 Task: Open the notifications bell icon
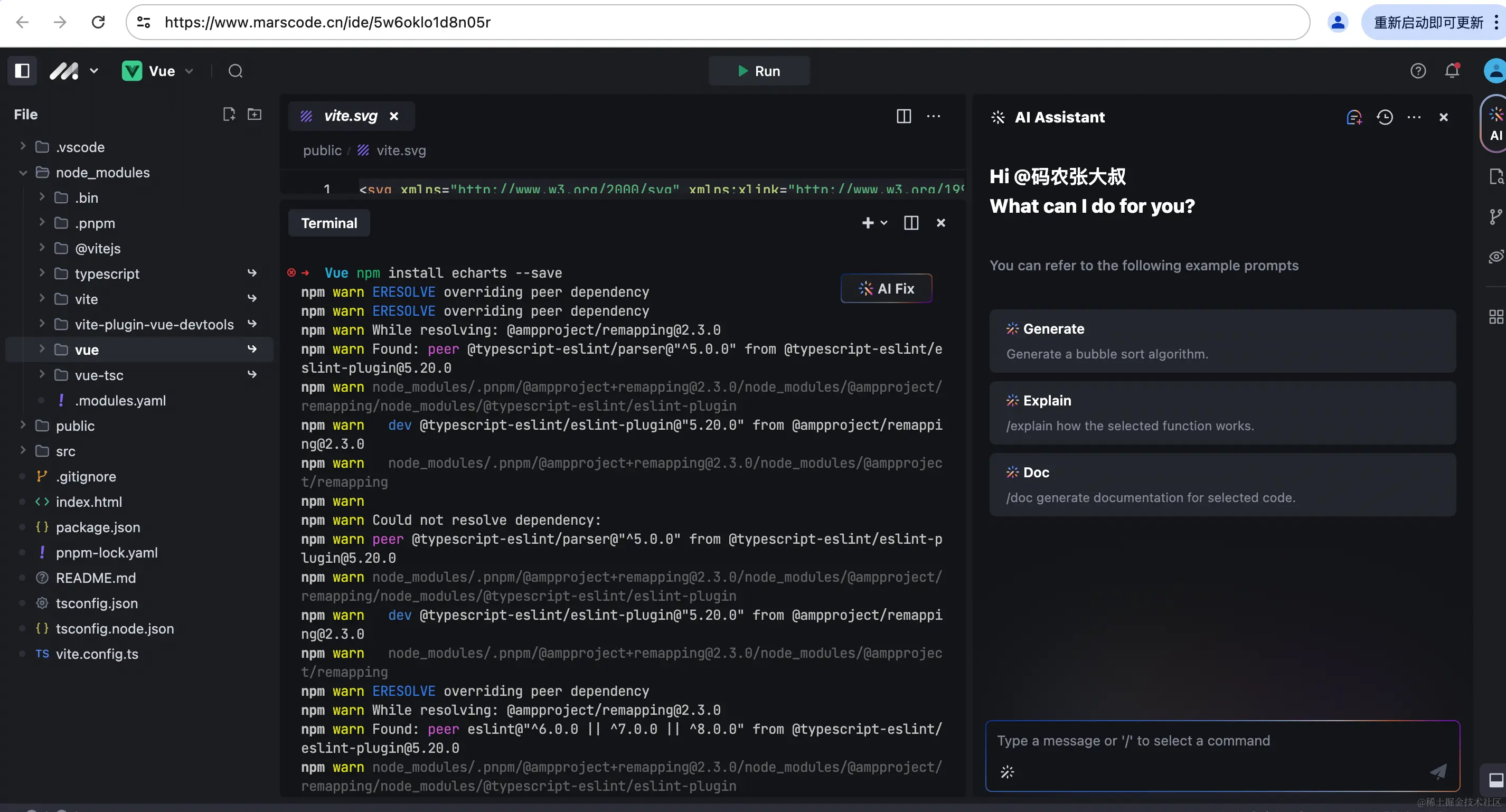tap(1452, 71)
